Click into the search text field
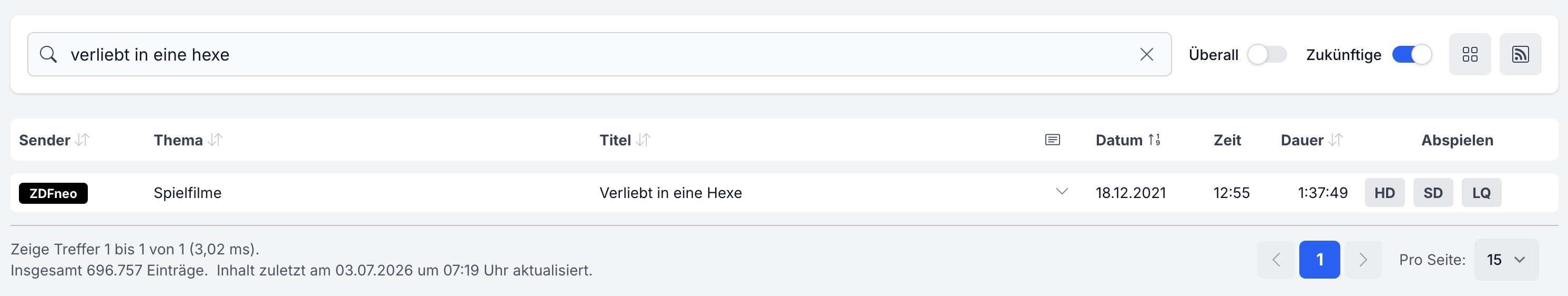Image resolution: width=1568 pixels, height=296 pixels. pyautogui.click(x=599, y=54)
